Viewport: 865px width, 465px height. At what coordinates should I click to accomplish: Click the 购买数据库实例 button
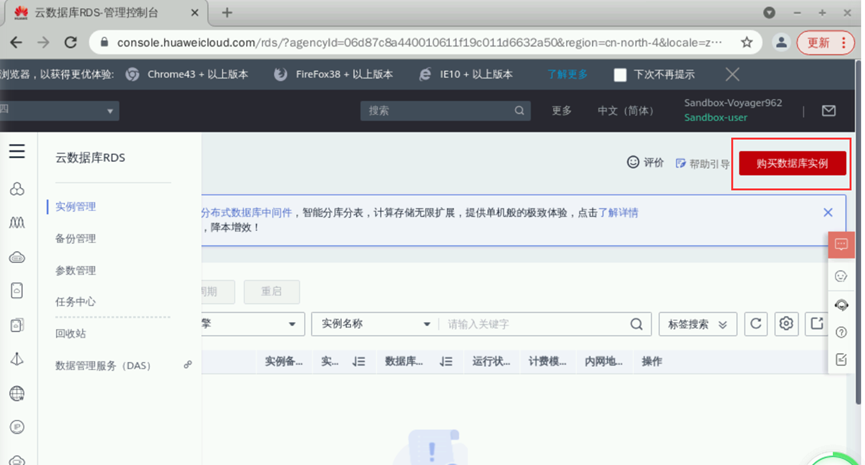[792, 163]
